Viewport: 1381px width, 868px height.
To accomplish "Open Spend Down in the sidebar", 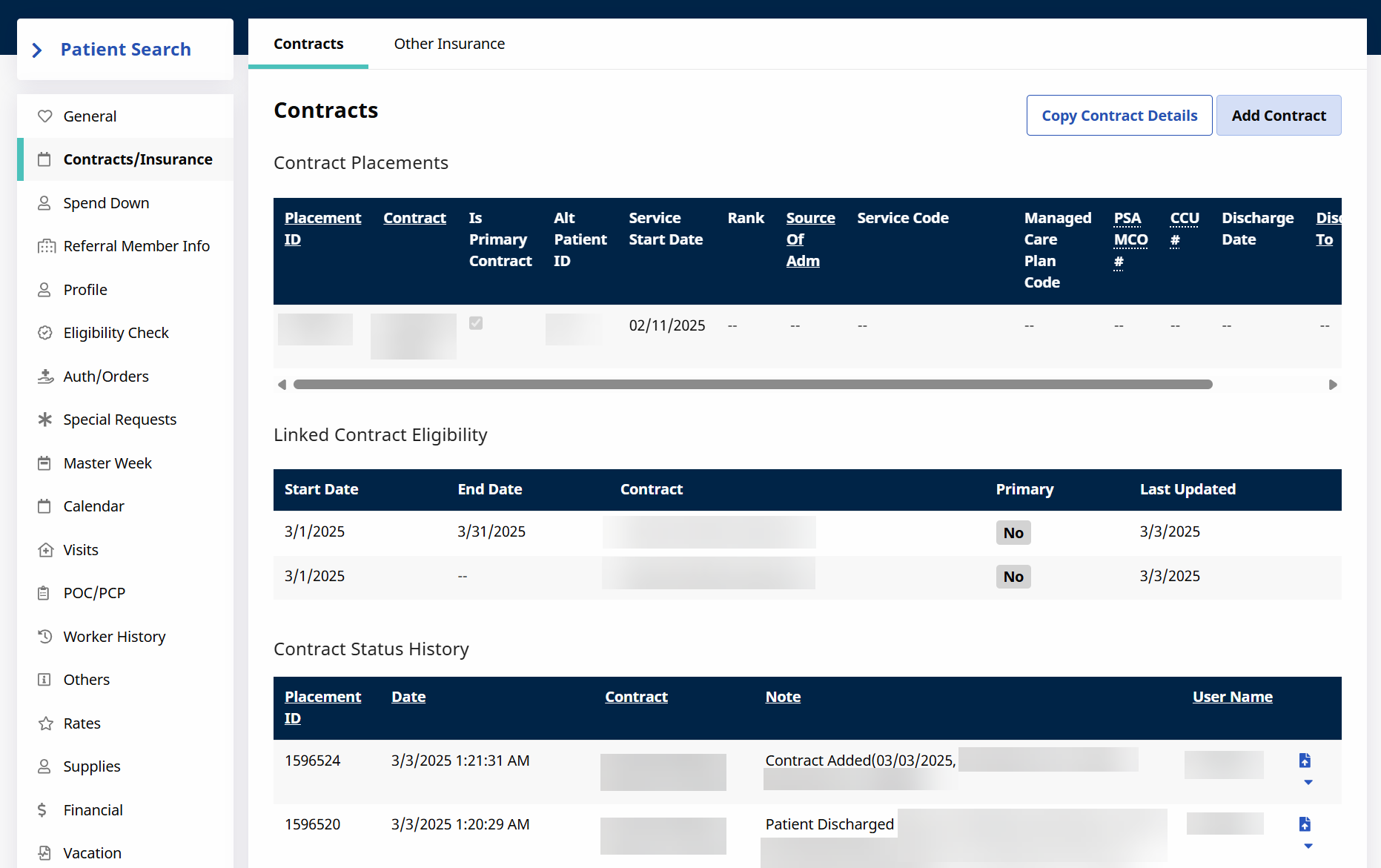I will click(125, 203).
